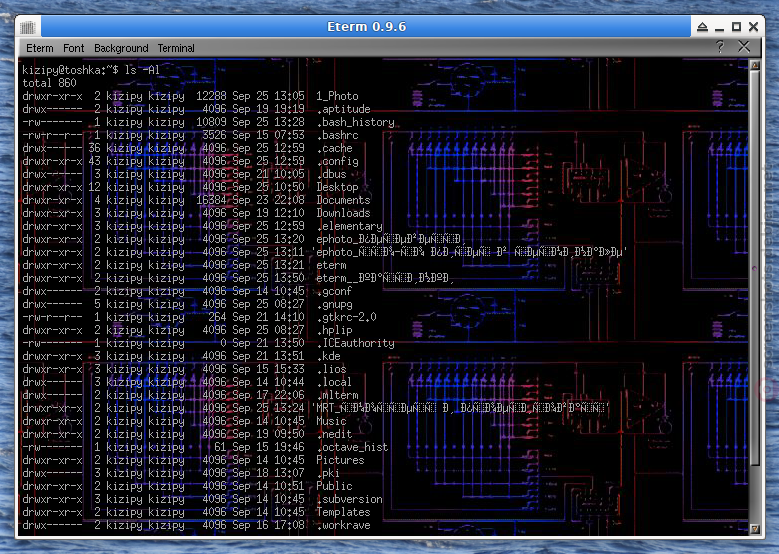
Task: Click the .kde directory name
Action: coord(328,356)
